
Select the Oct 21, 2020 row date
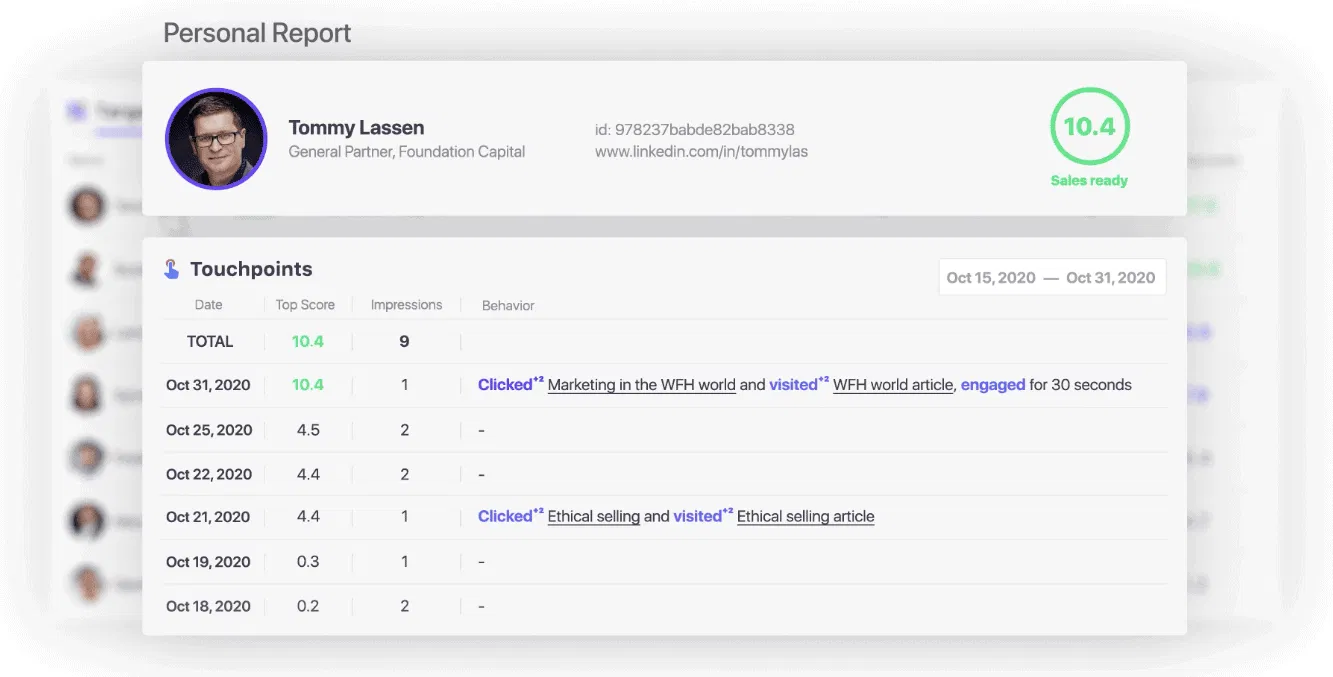[x=208, y=517]
